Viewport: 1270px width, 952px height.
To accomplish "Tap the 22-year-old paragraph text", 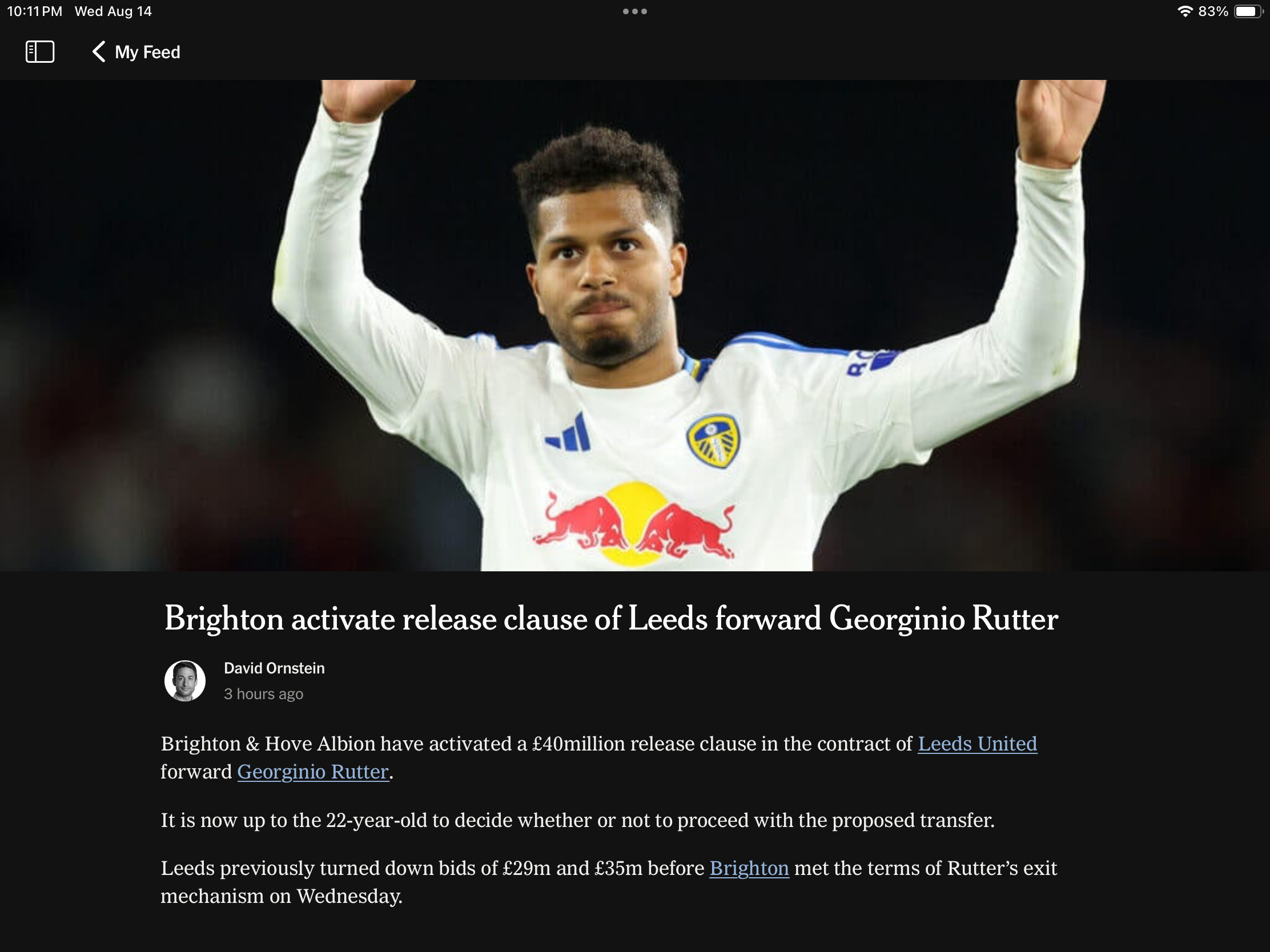I will click(577, 820).
